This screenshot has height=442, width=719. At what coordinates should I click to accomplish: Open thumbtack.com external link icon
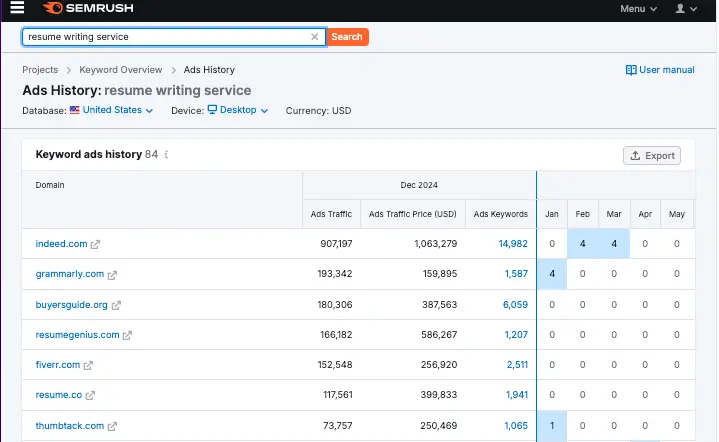point(112,426)
